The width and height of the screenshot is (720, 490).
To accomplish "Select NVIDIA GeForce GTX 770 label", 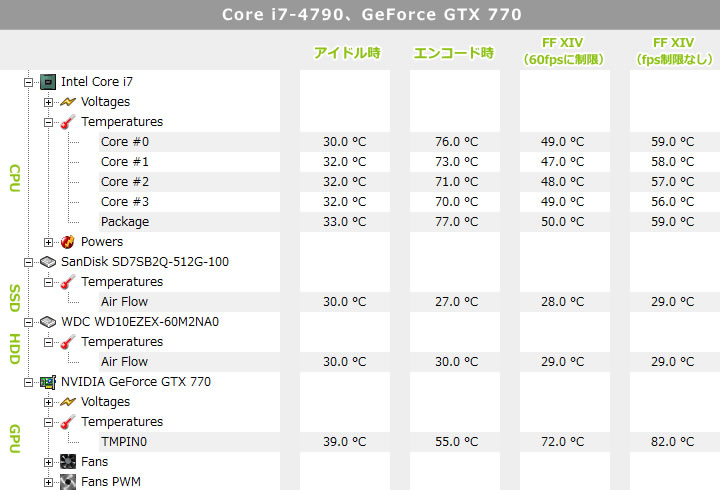I will (136, 382).
